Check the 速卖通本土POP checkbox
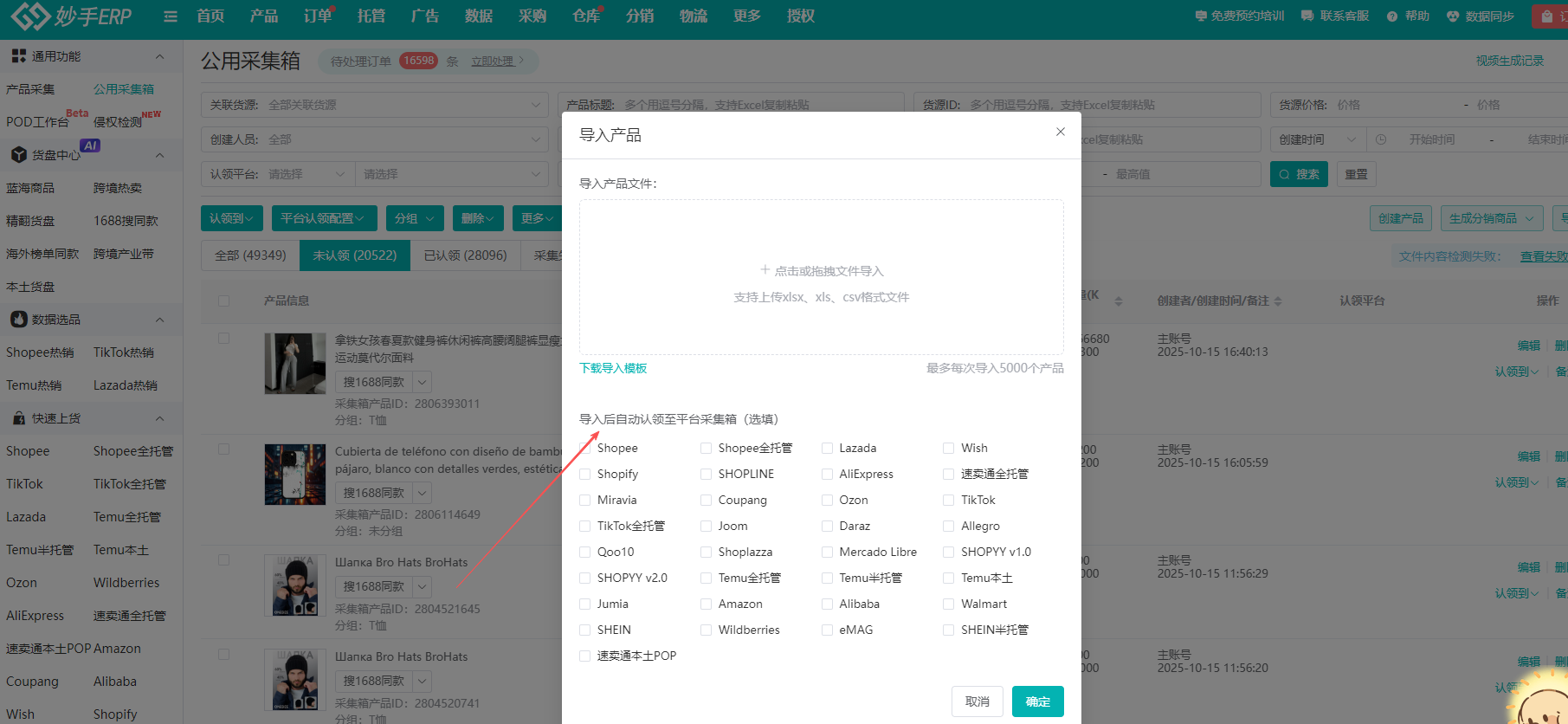The width and height of the screenshot is (1568, 724). tap(585, 656)
